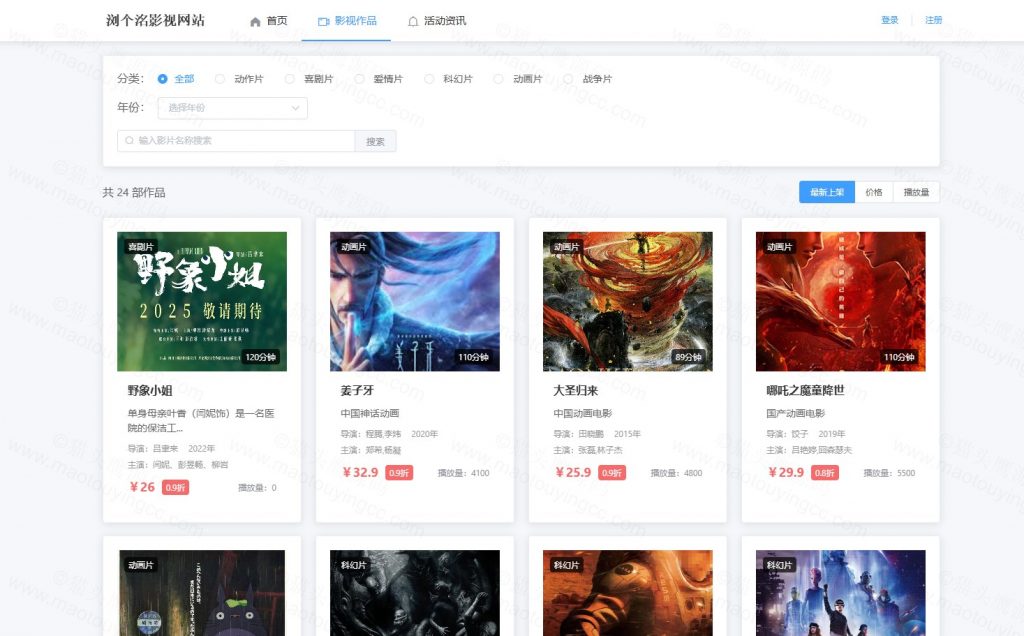Viewport: 1024px width, 636px height.
Task: Sort works by 播放量
Action: (916, 192)
